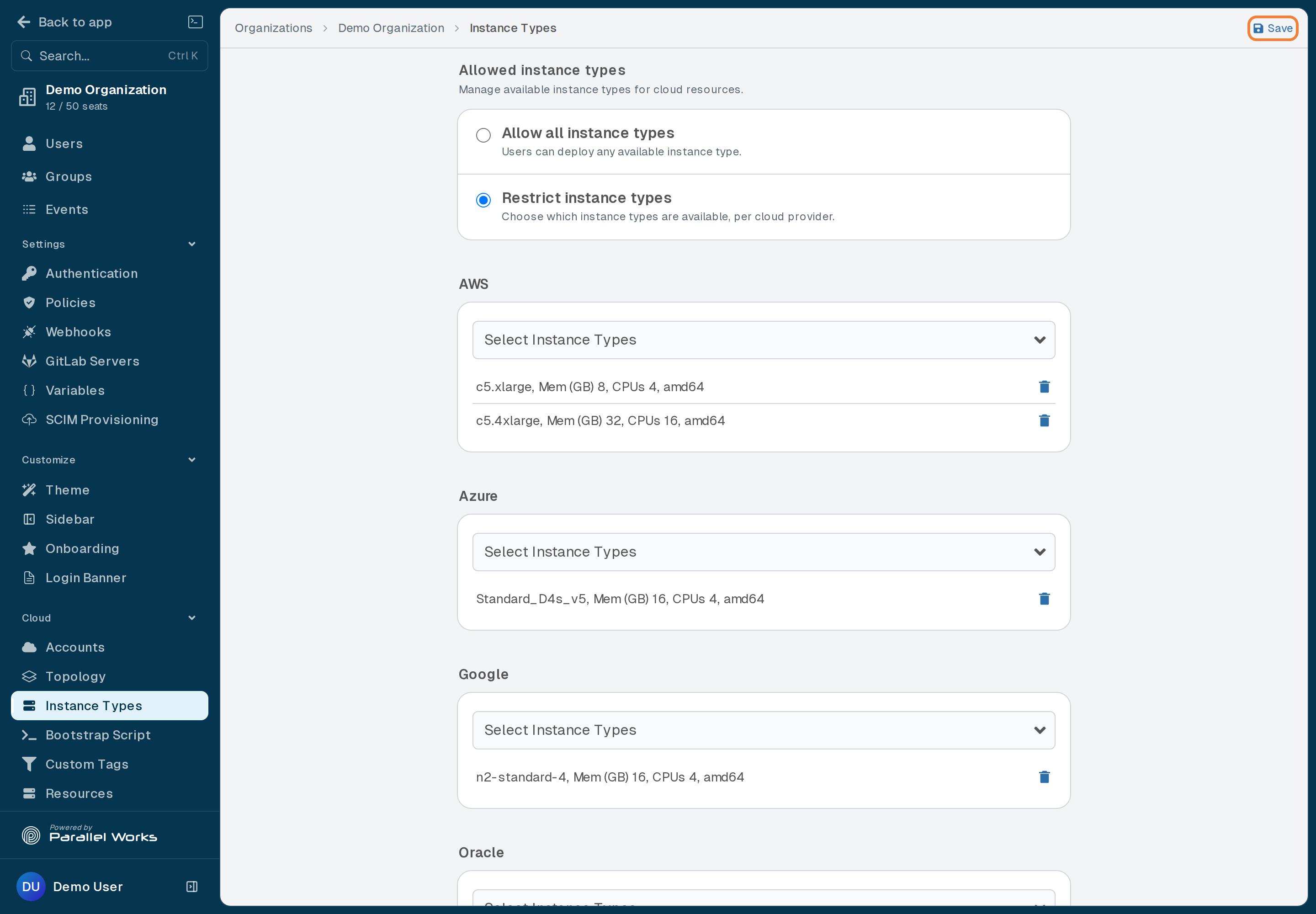Open Google Select Instance Types dropdown
1316x914 pixels.
tap(764, 729)
